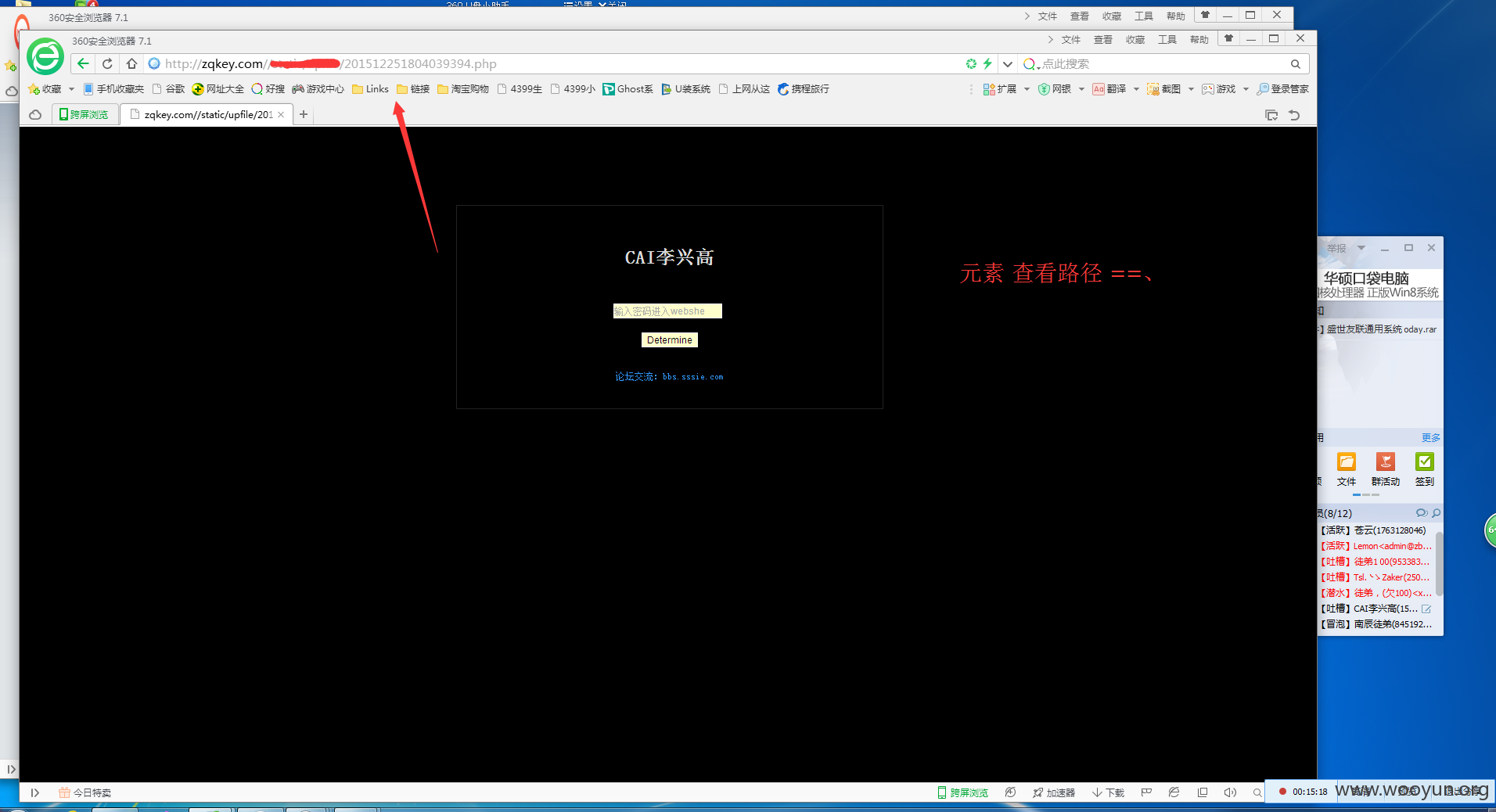The image size is (1496, 812).
Task: Click the flag icon in status bar
Action: [1146, 792]
